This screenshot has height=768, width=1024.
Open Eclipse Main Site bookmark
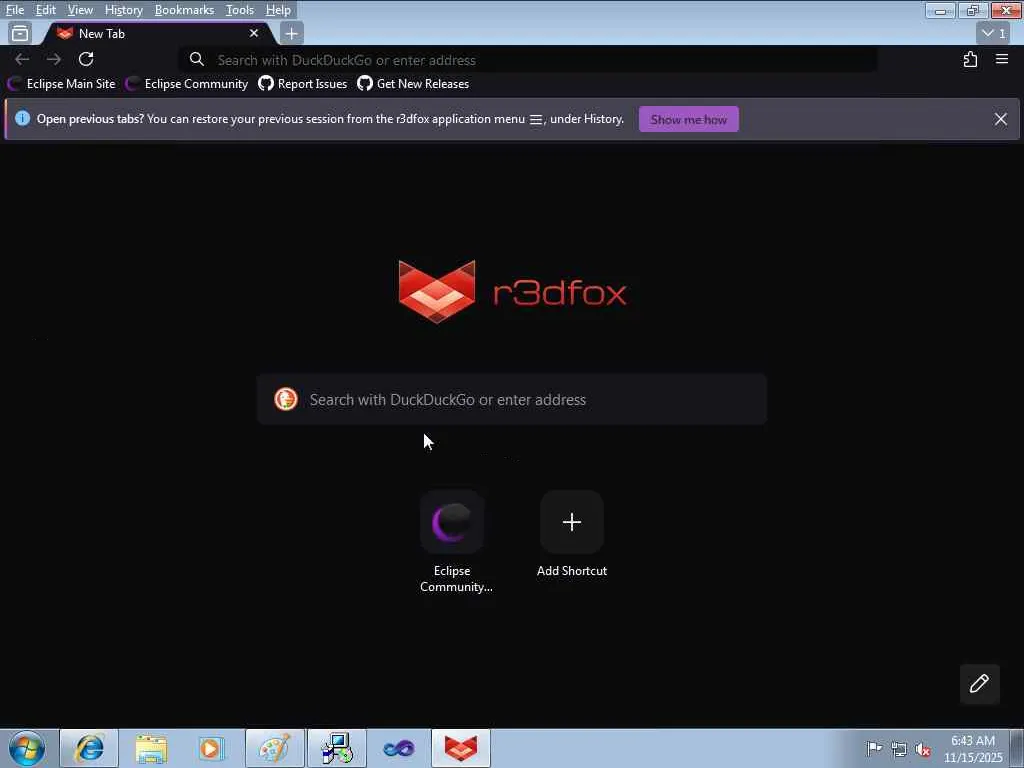pos(61,84)
